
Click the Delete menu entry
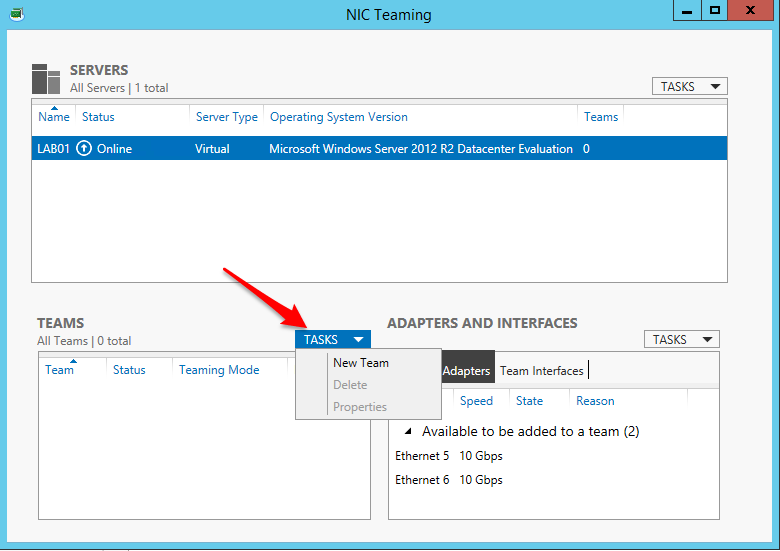pos(350,385)
